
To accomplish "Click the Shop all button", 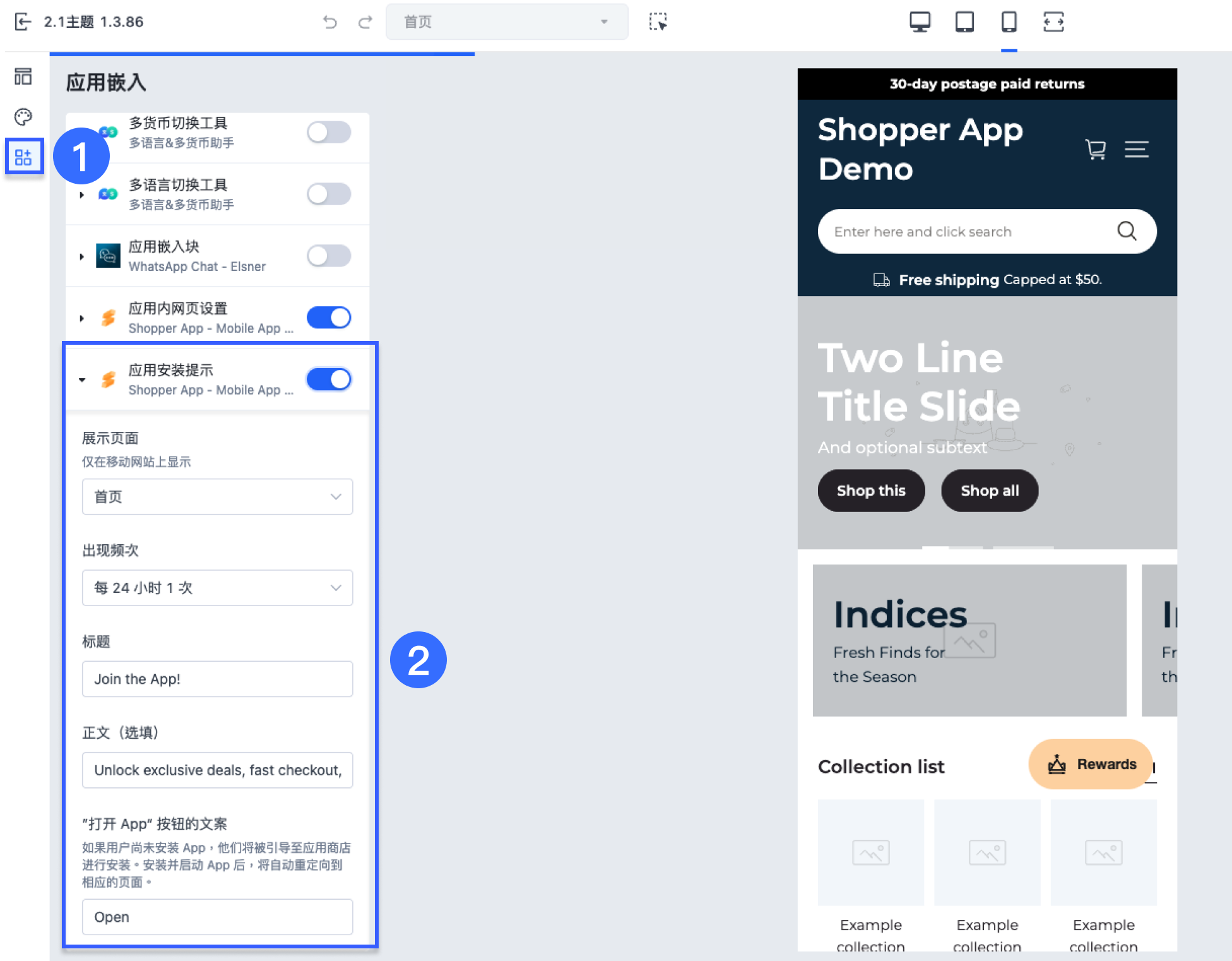I will coord(990,491).
